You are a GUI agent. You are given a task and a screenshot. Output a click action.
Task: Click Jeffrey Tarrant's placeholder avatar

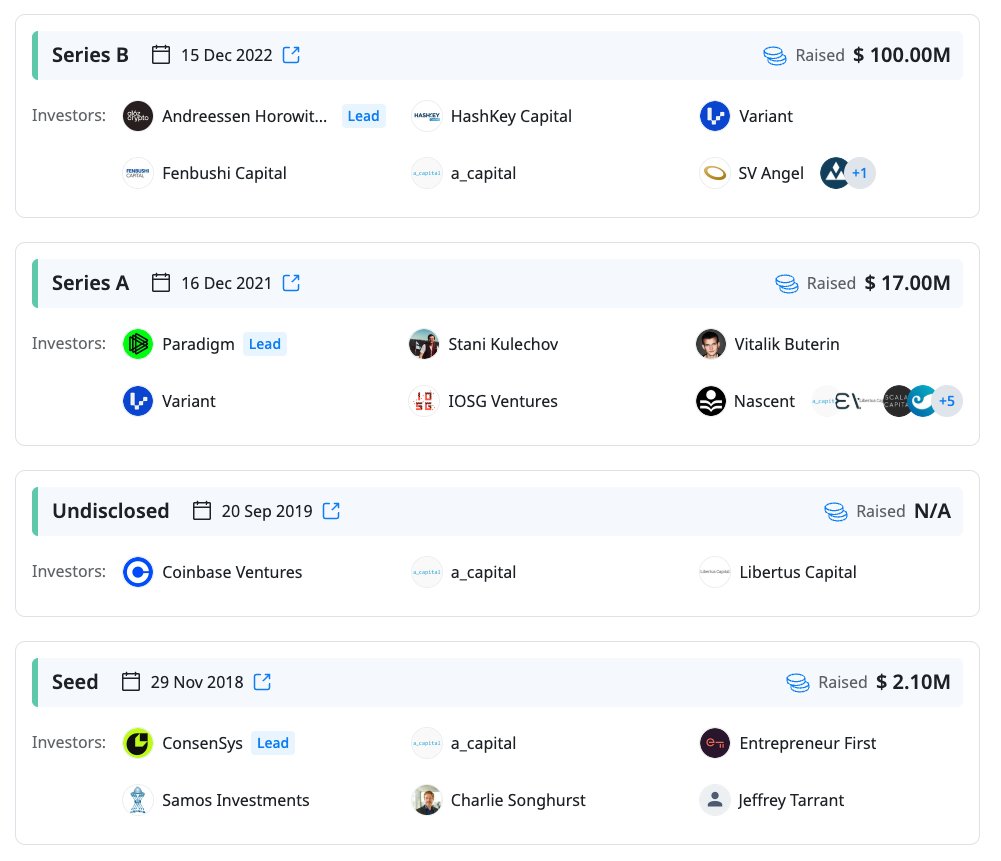point(715,800)
